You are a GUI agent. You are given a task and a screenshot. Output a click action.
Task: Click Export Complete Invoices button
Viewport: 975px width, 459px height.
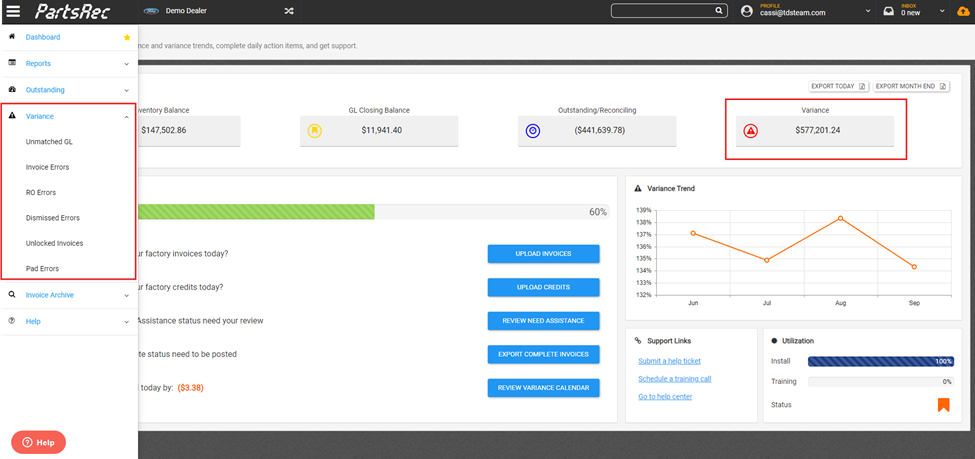(543, 355)
